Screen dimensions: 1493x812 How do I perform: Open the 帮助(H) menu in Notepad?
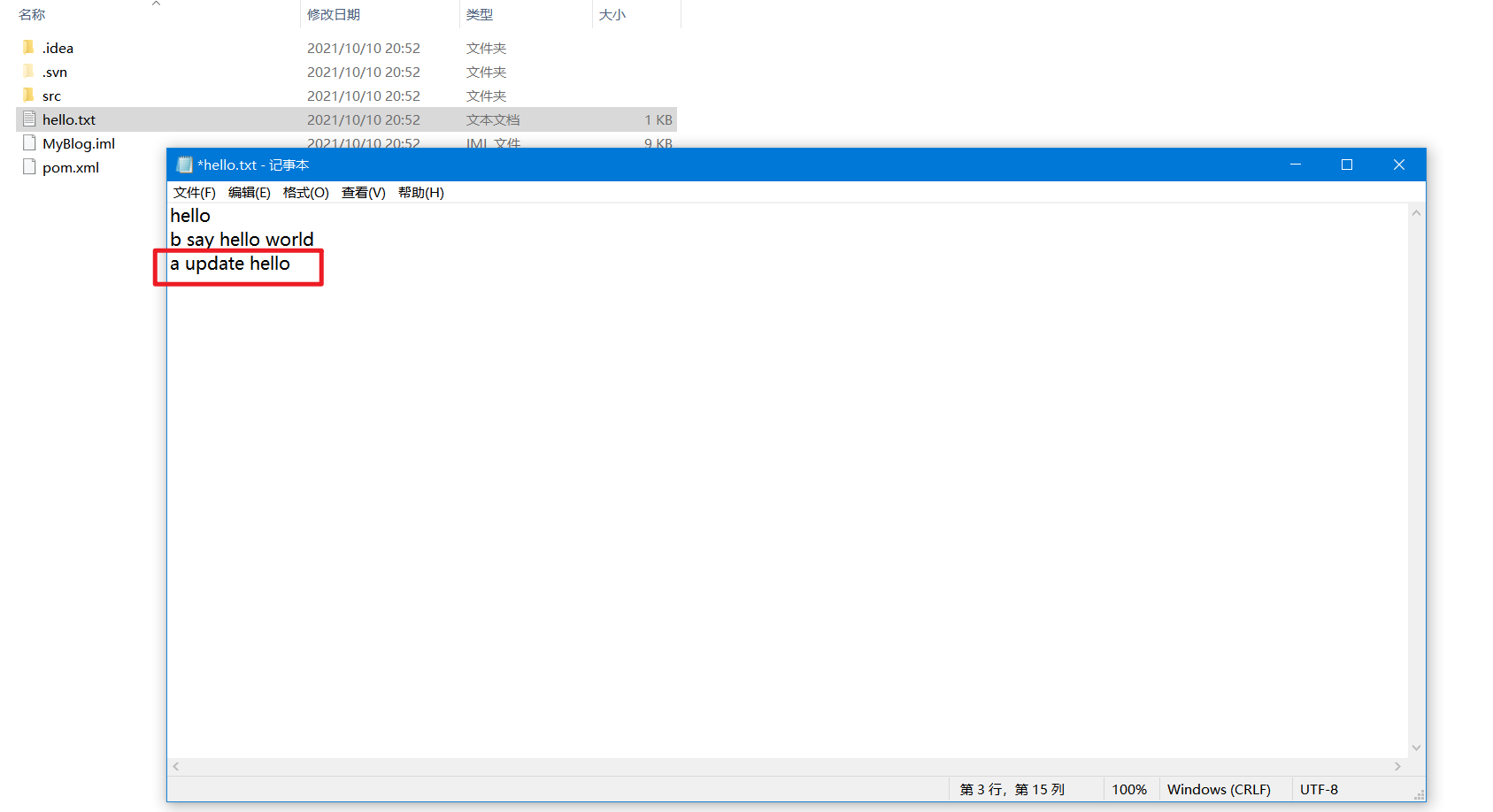tap(421, 193)
